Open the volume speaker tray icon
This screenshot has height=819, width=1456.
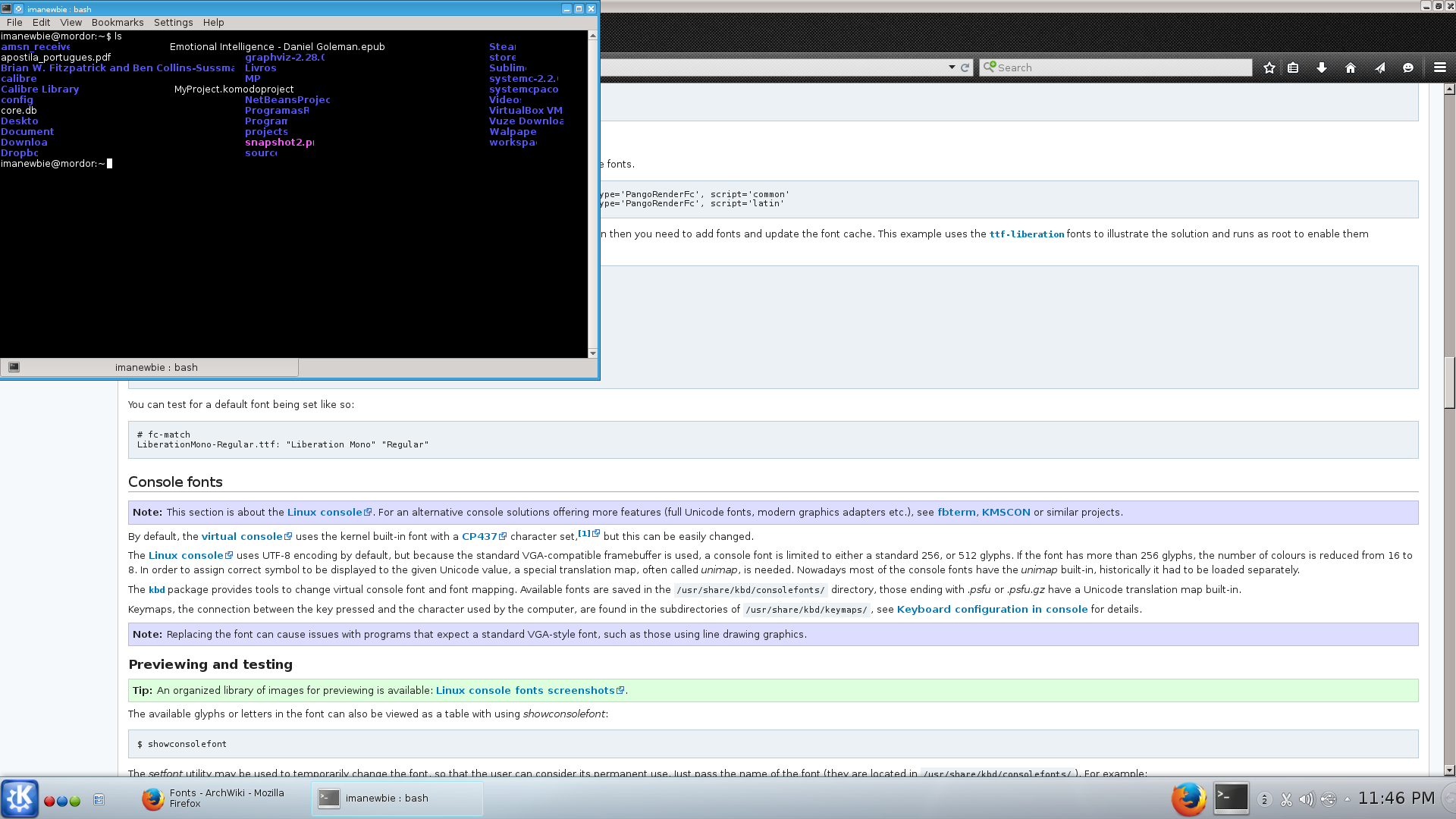tap(1307, 799)
